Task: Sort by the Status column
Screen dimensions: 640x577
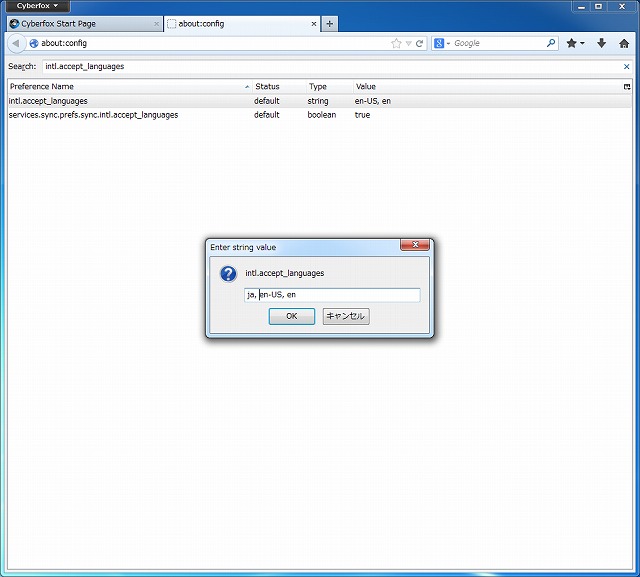Action: tap(279, 87)
